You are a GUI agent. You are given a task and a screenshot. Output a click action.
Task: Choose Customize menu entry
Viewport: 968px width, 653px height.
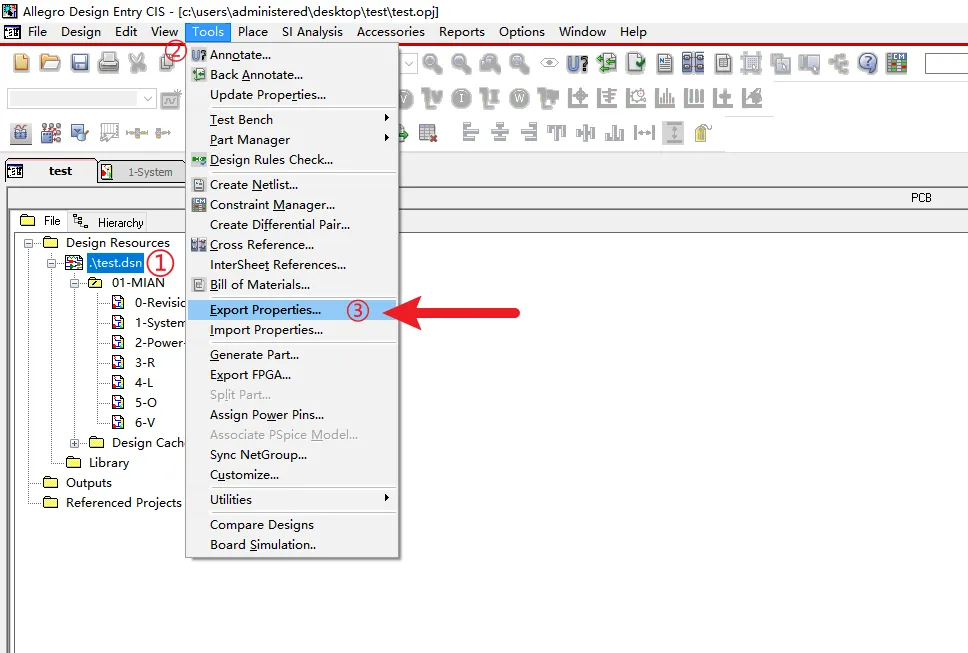pyautogui.click(x=291, y=475)
